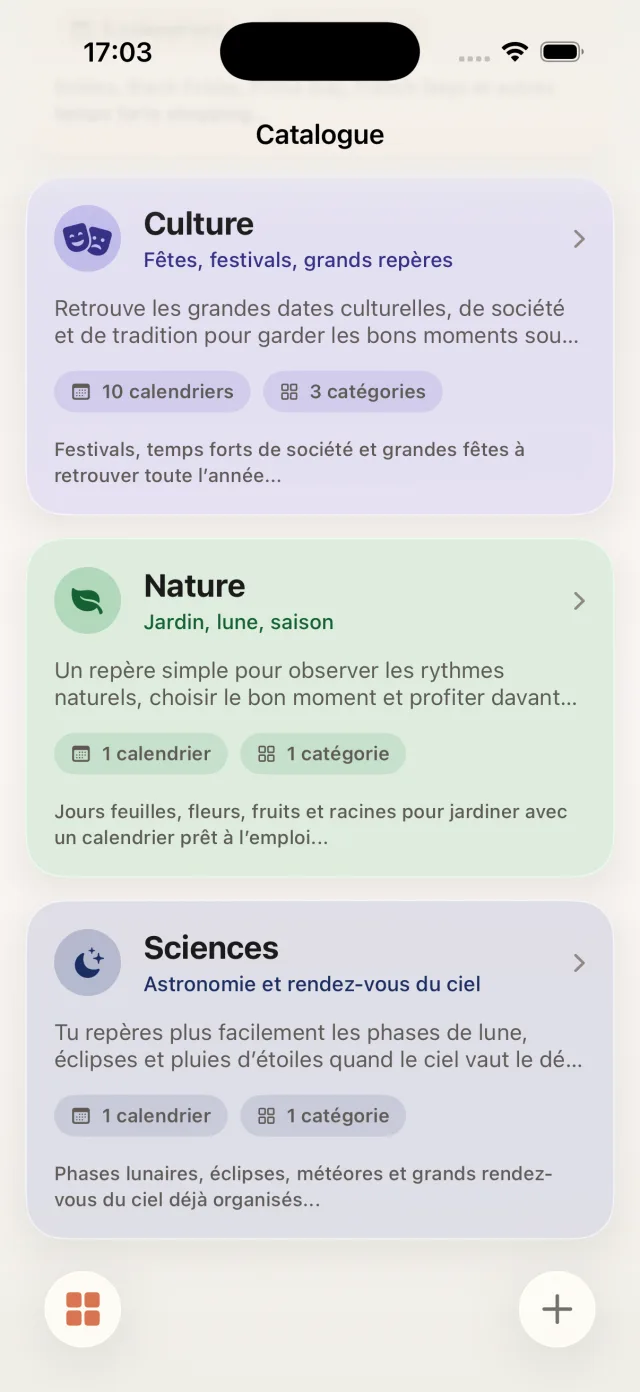
Task: Select the Jardin, lune, saison subtitle
Action: 237,621
